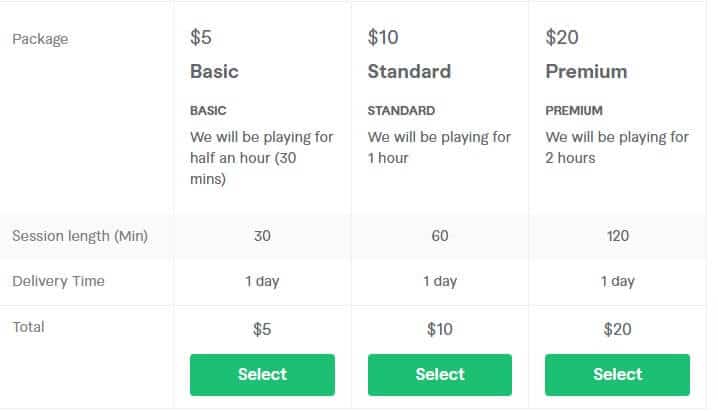This screenshot has width=718, height=411.
Task: Click the half an hour description text
Action: 261,158
